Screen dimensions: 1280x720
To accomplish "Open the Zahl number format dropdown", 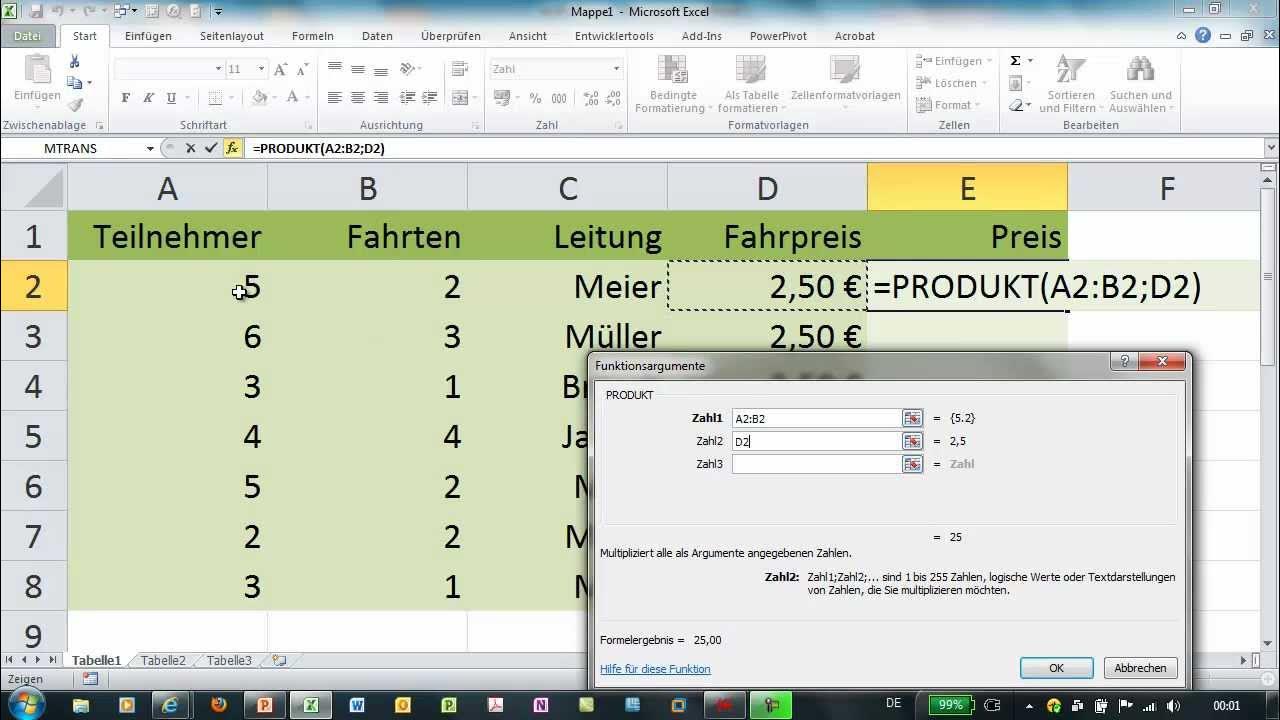I will [x=616, y=69].
